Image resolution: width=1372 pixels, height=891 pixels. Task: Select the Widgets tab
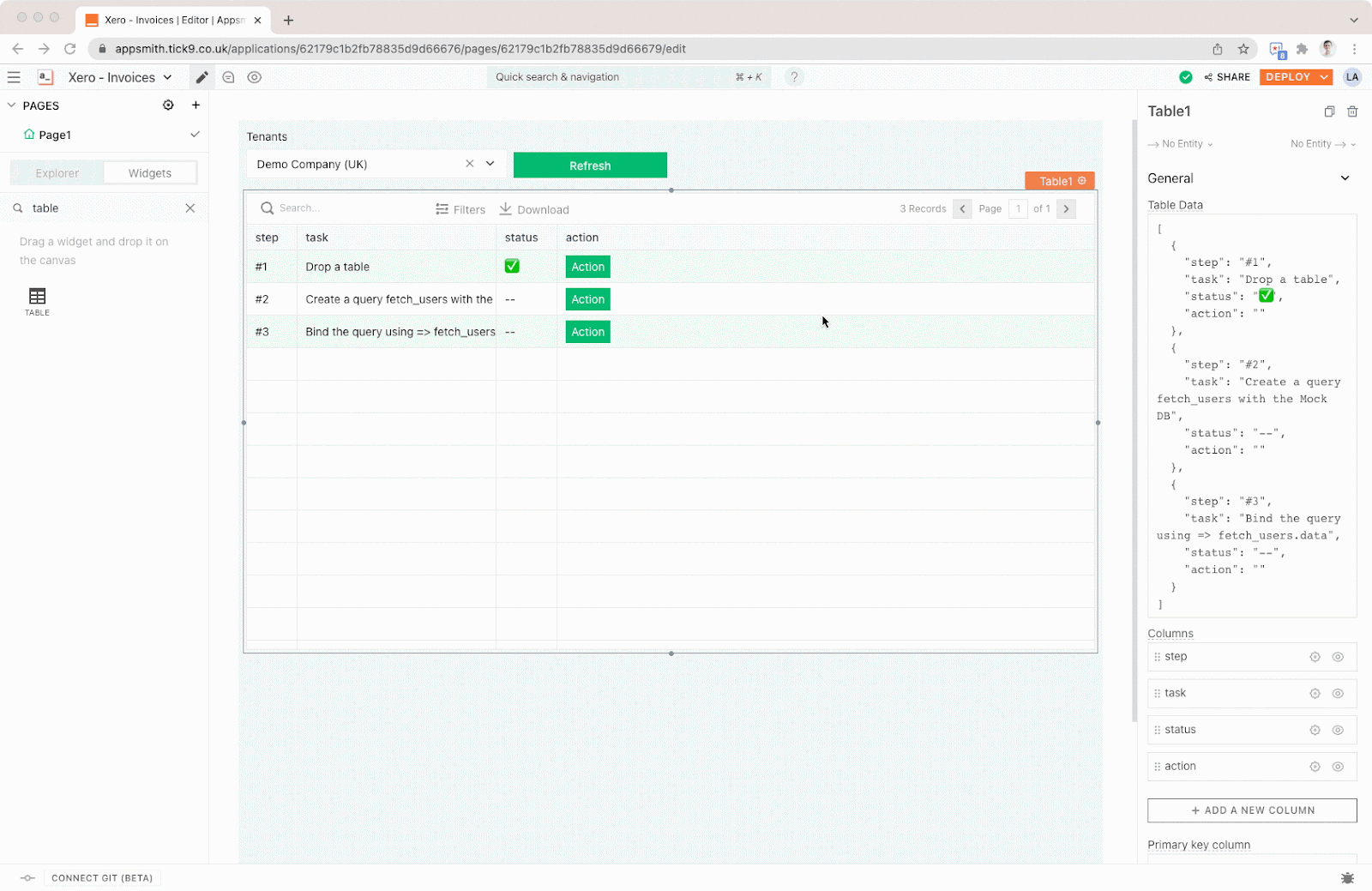click(x=149, y=172)
